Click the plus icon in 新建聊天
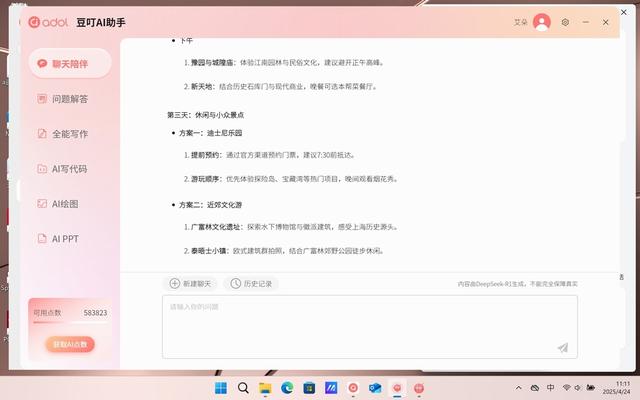This screenshot has width=640, height=400. pyautogui.click(x=175, y=284)
